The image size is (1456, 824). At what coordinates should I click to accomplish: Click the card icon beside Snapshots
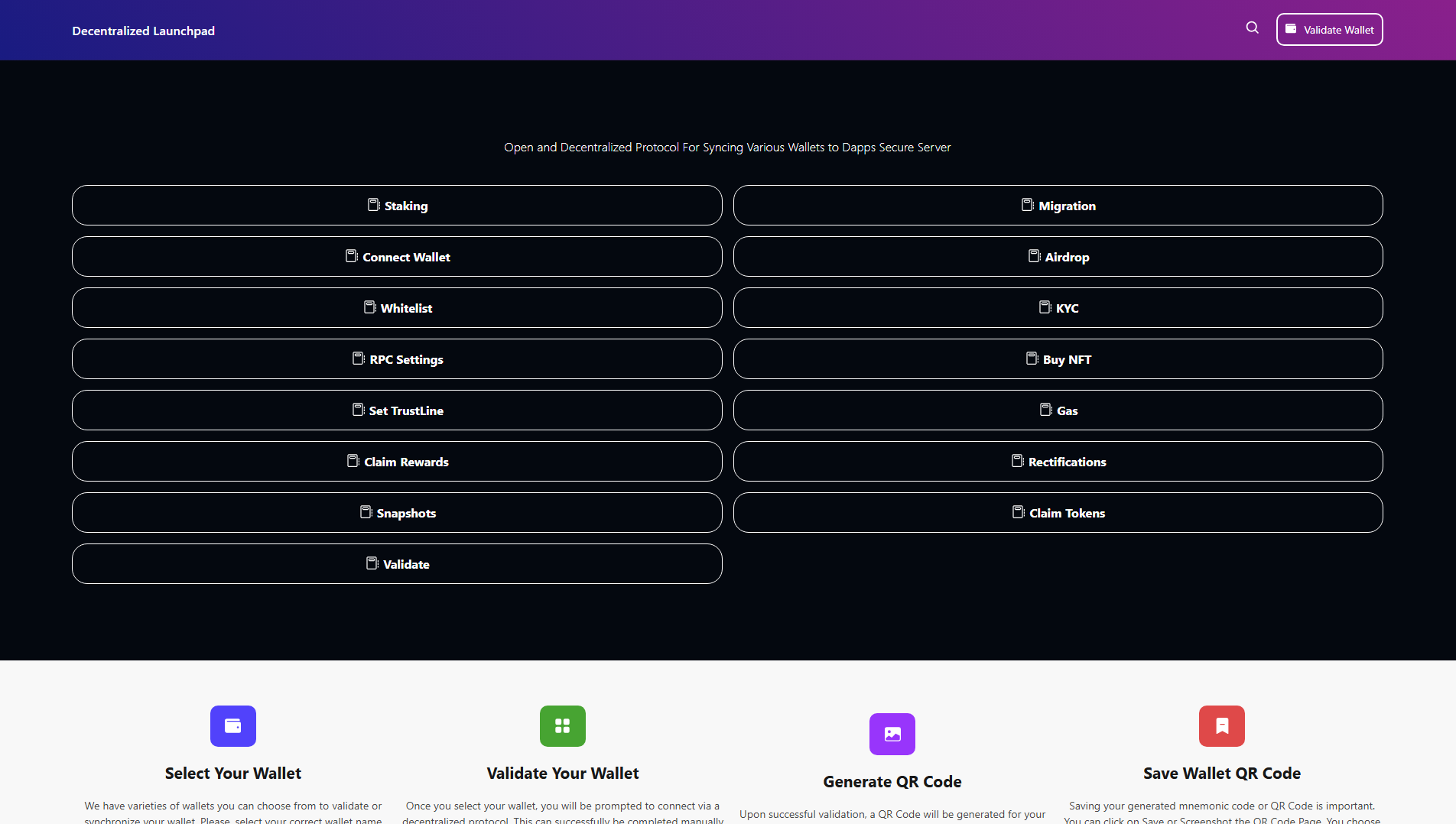(x=366, y=512)
